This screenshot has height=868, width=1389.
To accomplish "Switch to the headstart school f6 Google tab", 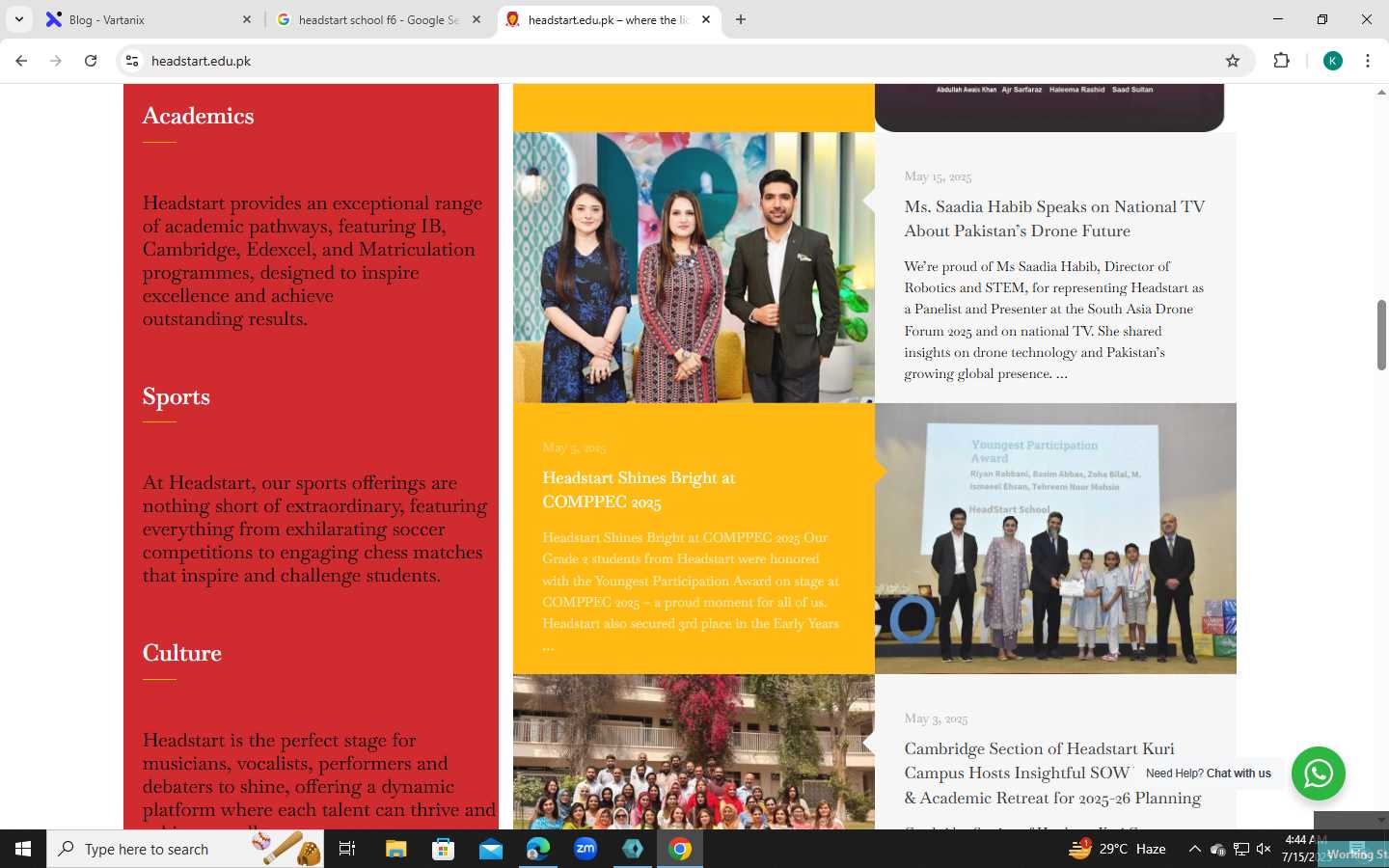I will coord(378,19).
